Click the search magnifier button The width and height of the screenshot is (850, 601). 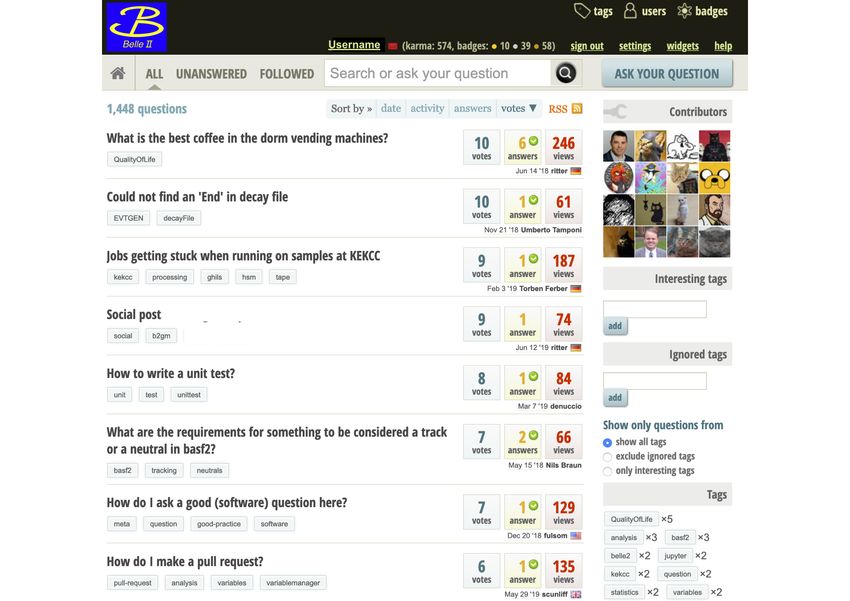coord(565,73)
